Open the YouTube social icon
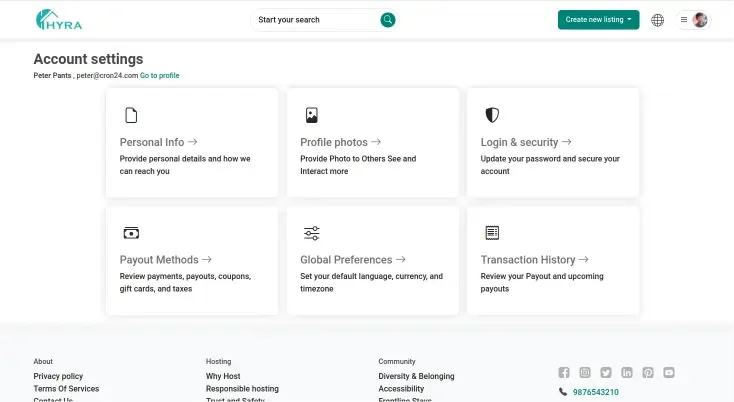 [x=669, y=373]
